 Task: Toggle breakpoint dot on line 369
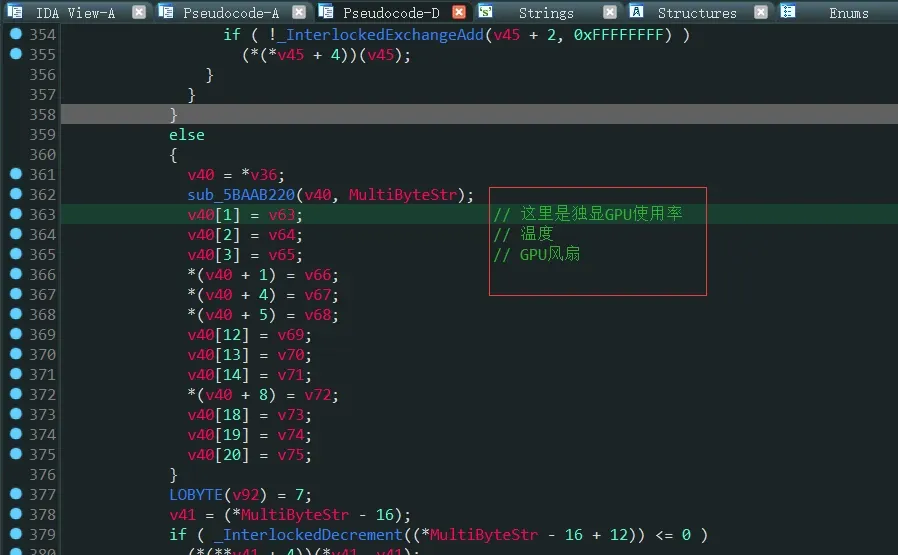click(x=16, y=333)
